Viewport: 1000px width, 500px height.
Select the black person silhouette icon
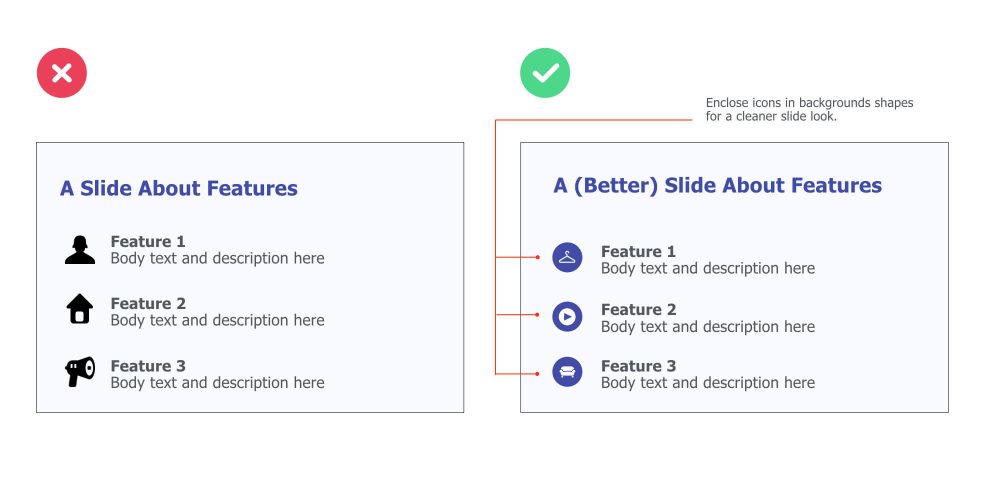80,250
